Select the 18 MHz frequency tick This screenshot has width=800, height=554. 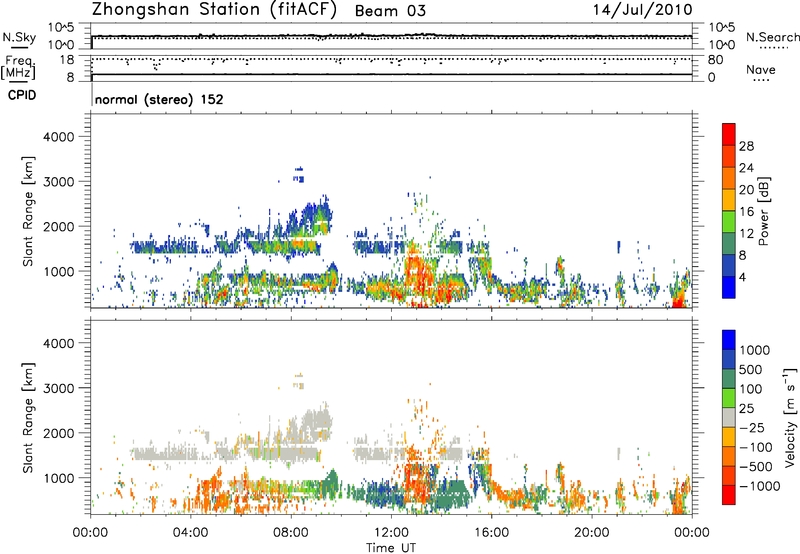[x=67, y=60]
